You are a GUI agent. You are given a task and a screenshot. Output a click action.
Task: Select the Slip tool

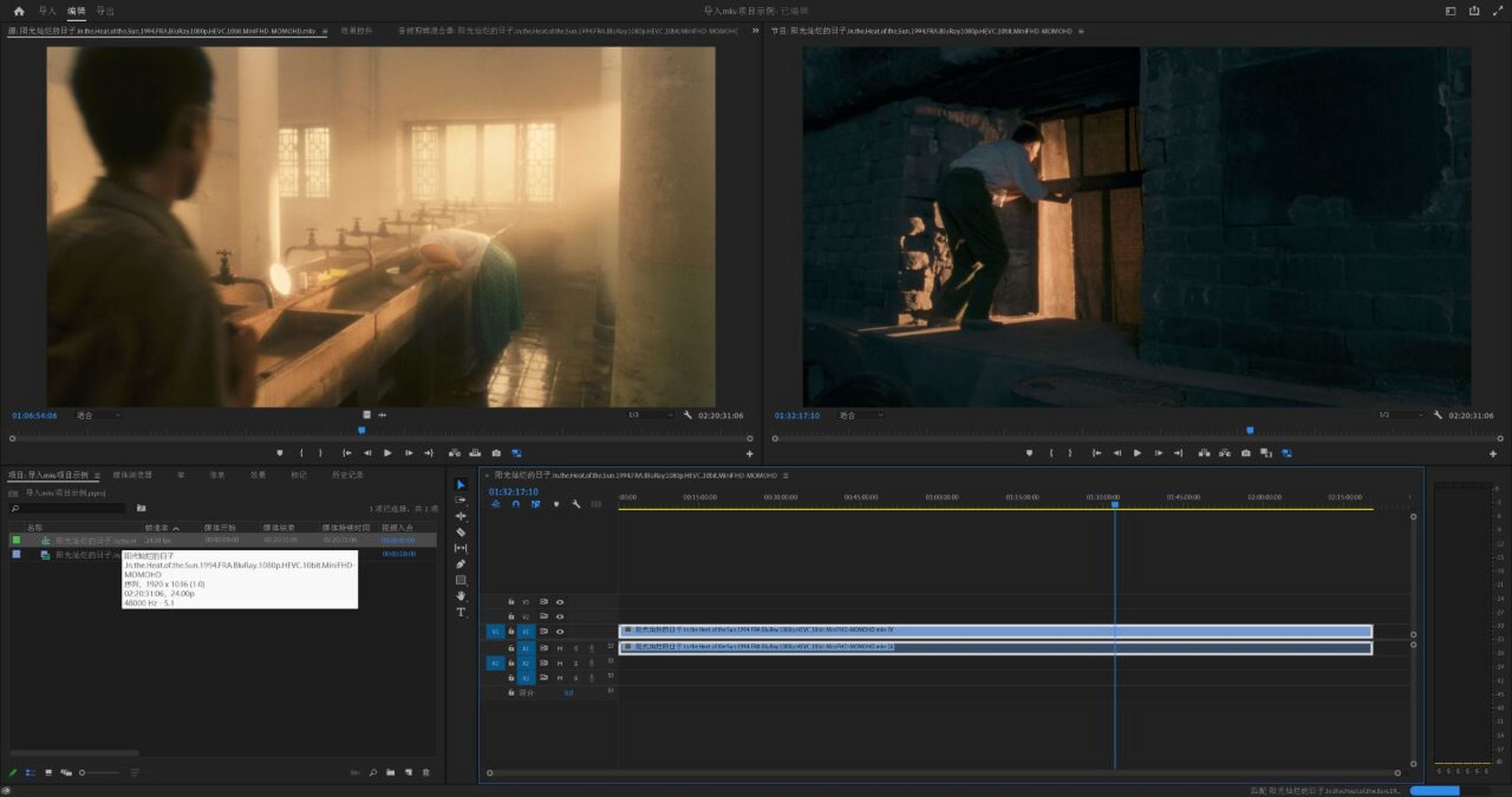click(x=461, y=548)
